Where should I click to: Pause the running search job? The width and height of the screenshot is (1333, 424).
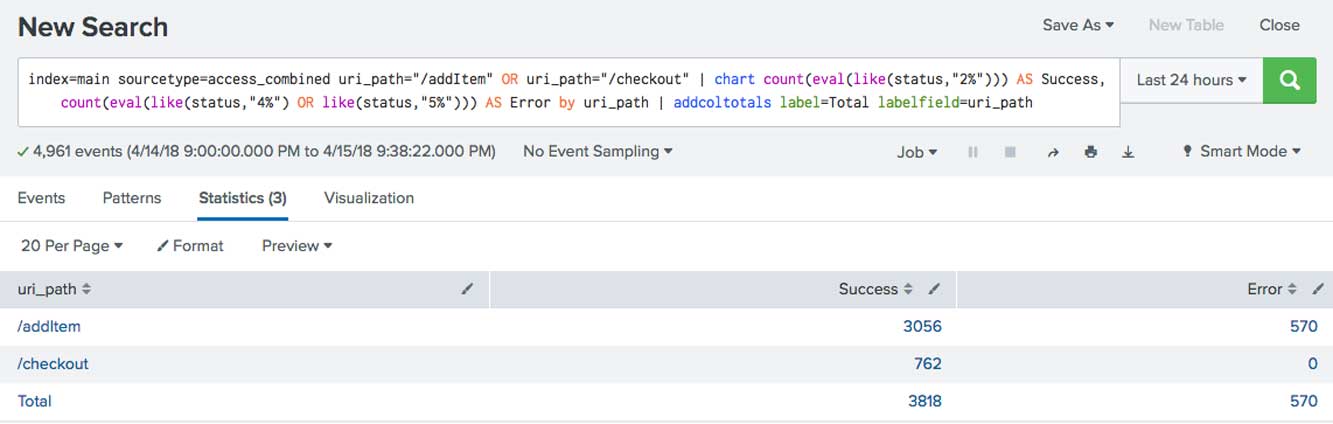point(972,152)
